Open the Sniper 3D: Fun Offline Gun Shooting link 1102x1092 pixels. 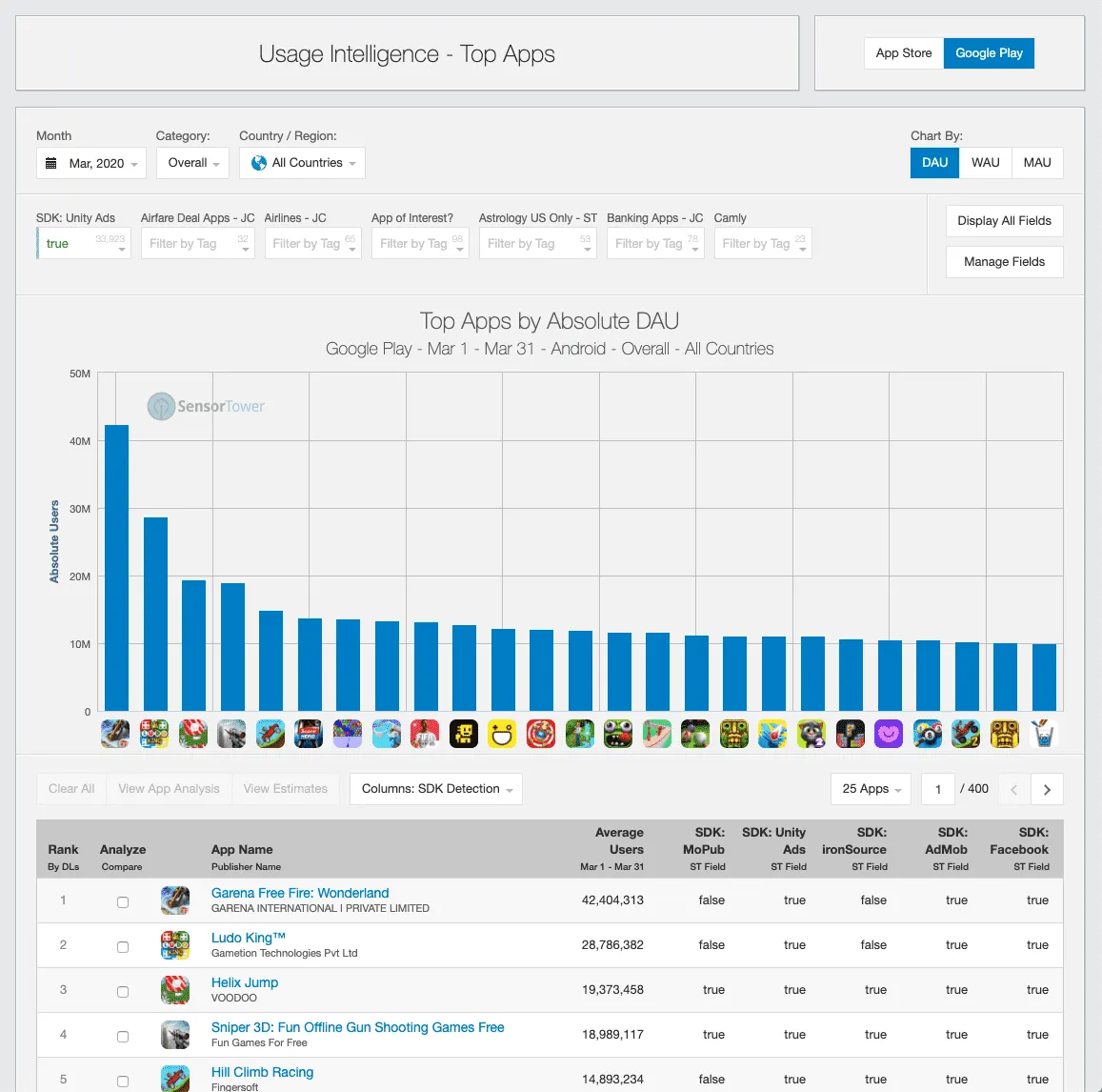pyautogui.click(x=358, y=1027)
